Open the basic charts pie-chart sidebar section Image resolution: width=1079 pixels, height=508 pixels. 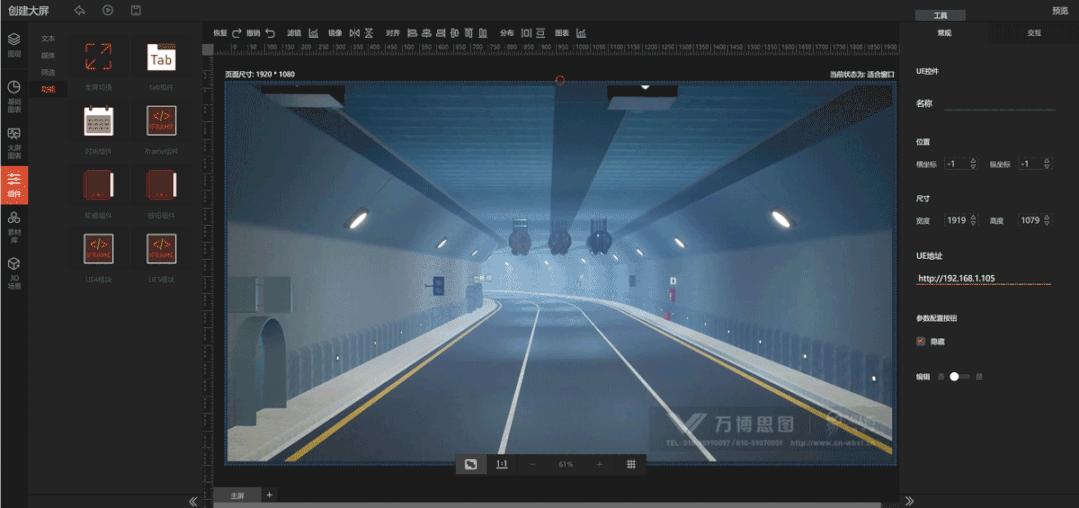click(x=14, y=95)
